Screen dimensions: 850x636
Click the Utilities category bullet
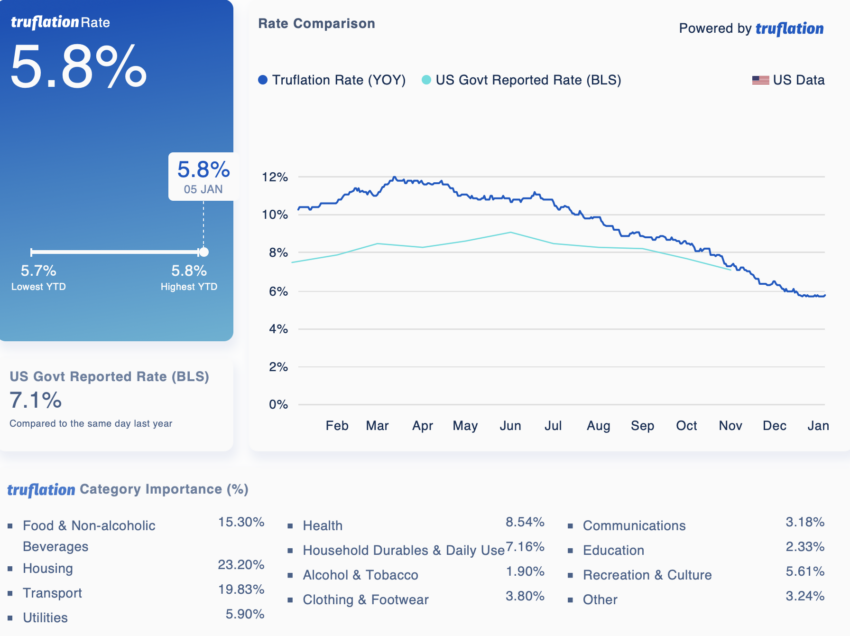(x=10, y=618)
